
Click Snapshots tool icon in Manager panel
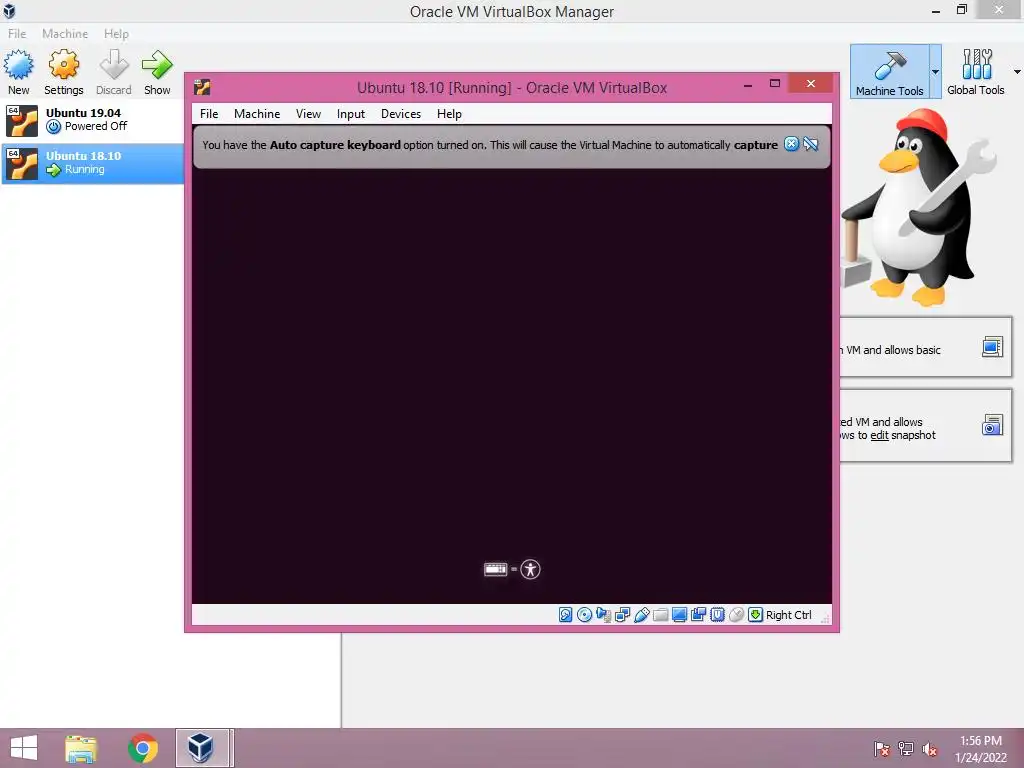pyautogui.click(x=992, y=425)
